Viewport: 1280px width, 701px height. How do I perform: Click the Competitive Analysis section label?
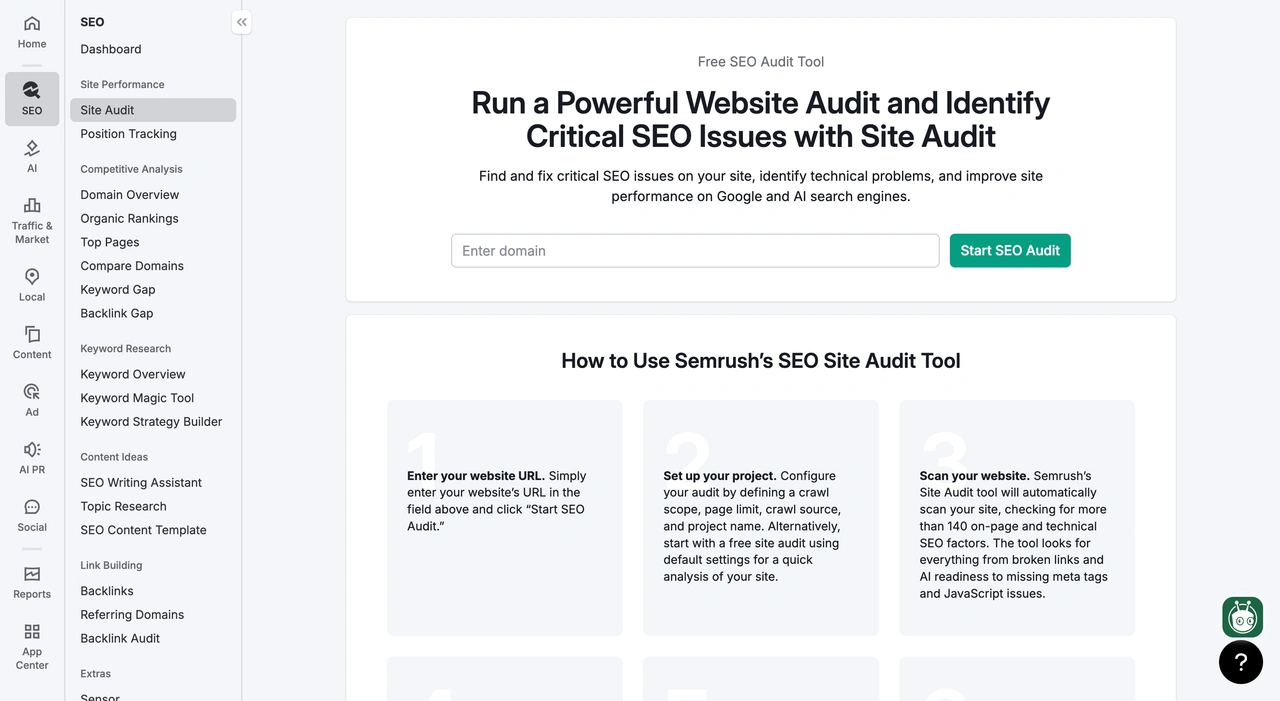pos(131,170)
